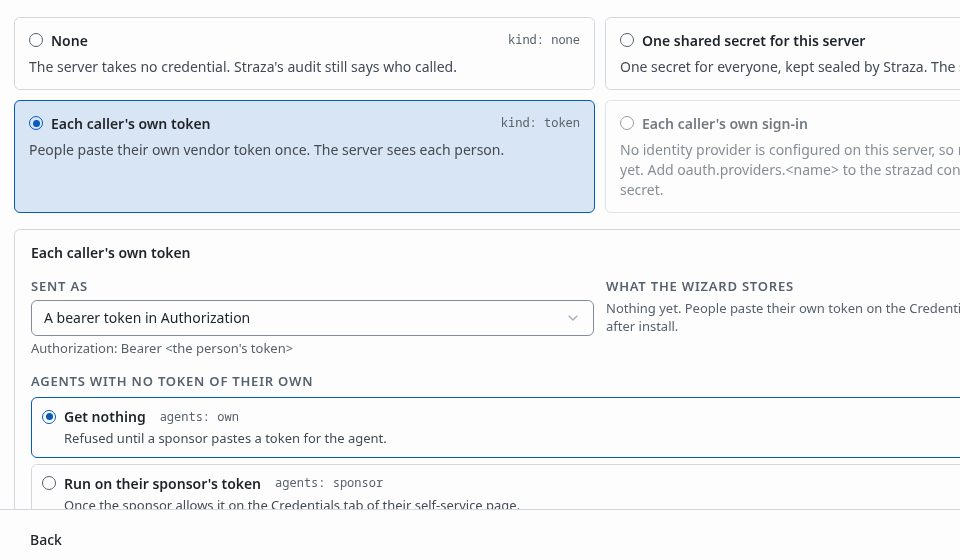Click 'agents: sponsor' code text
This screenshot has width=960, height=560.
click(329, 483)
